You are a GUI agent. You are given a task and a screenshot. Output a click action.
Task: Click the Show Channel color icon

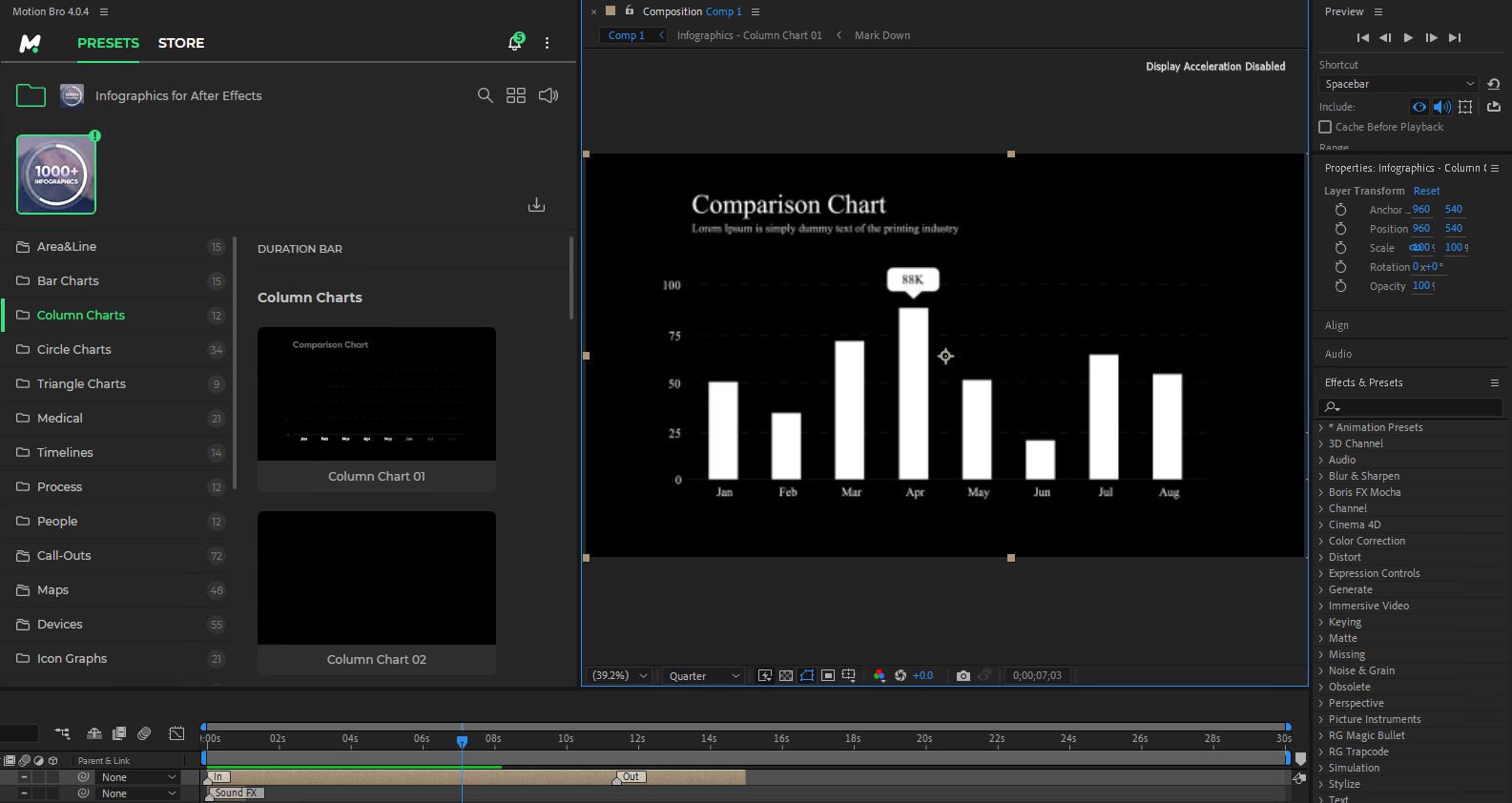(x=880, y=675)
